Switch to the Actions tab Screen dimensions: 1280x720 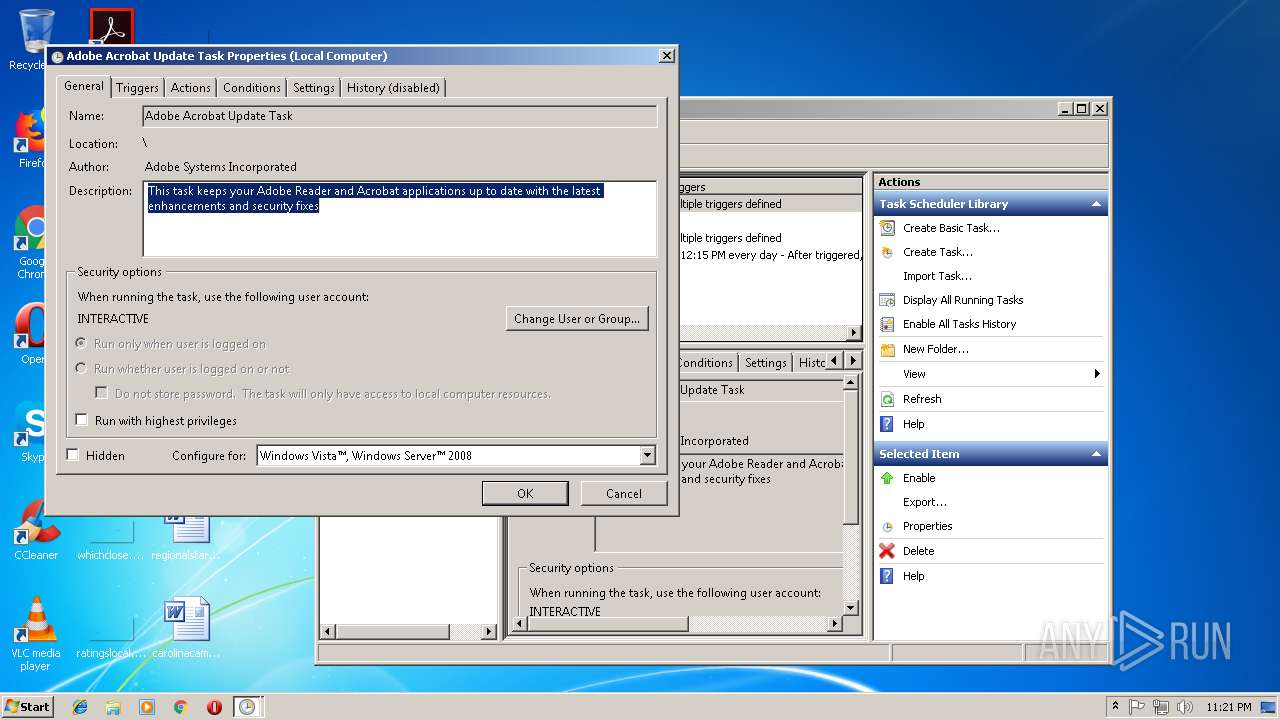tap(190, 88)
